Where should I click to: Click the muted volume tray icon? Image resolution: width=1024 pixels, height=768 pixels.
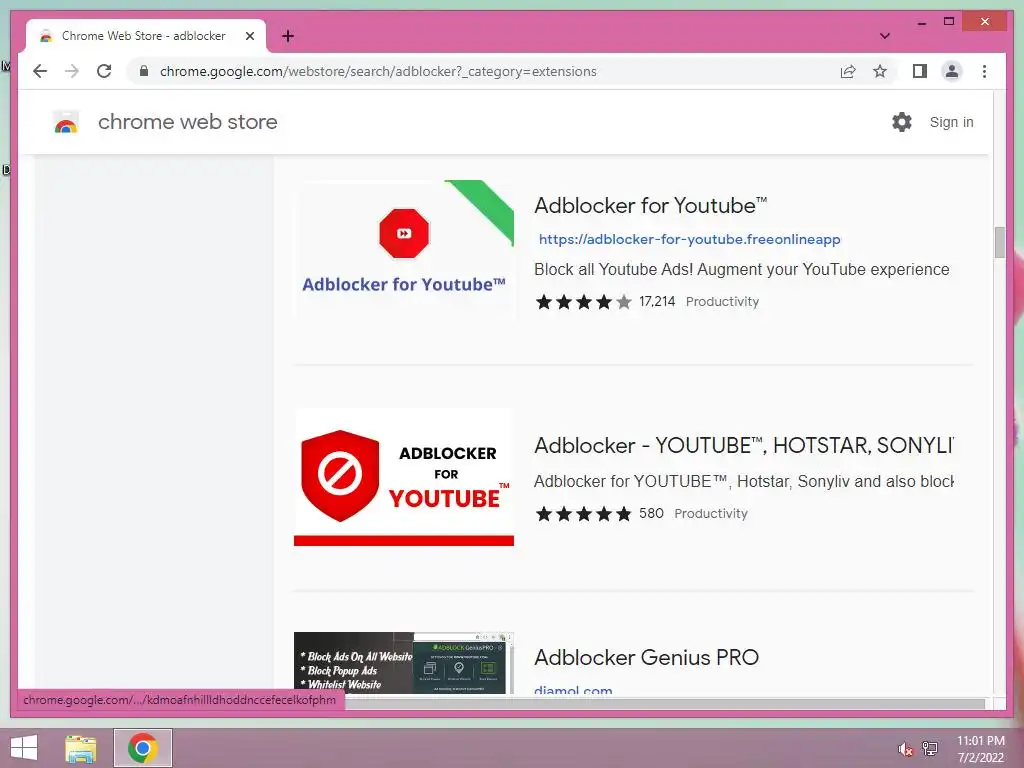(x=906, y=749)
